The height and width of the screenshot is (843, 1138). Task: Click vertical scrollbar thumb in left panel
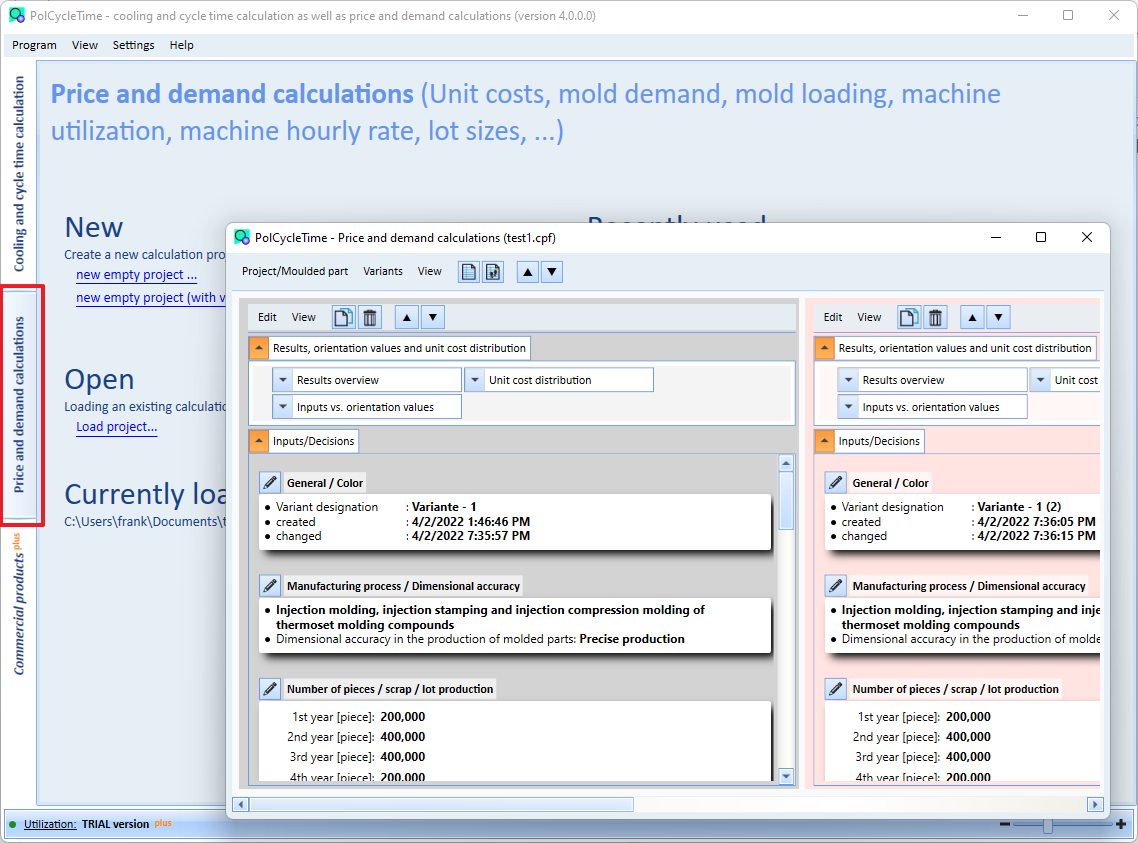pos(785,501)
